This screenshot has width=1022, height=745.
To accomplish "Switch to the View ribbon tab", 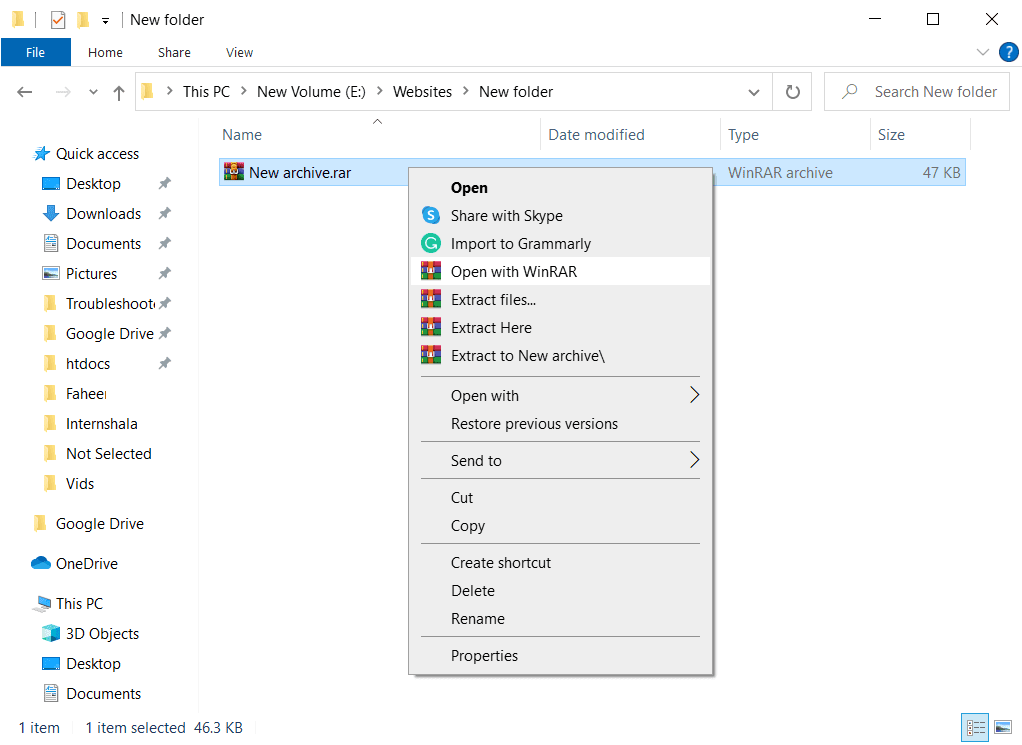I will 239,52.
